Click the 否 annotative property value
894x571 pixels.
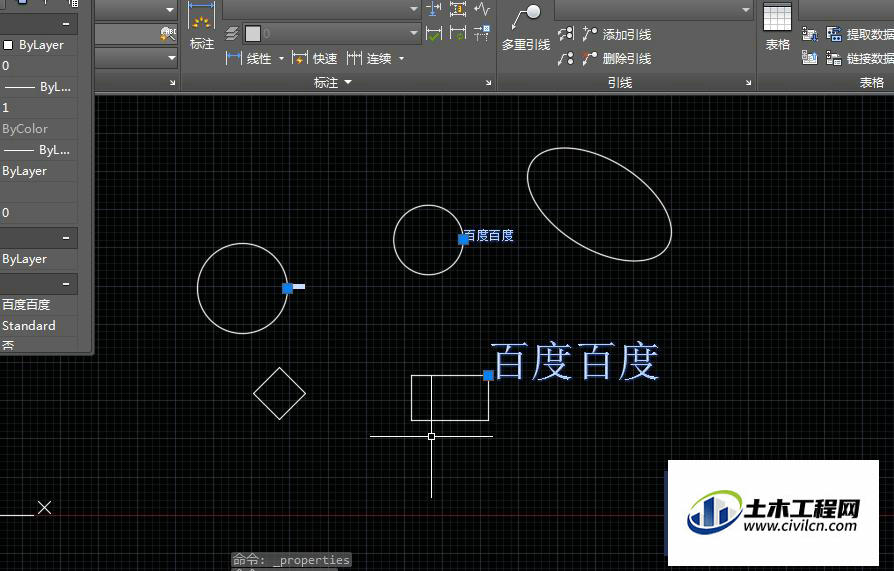pos(39,345)
